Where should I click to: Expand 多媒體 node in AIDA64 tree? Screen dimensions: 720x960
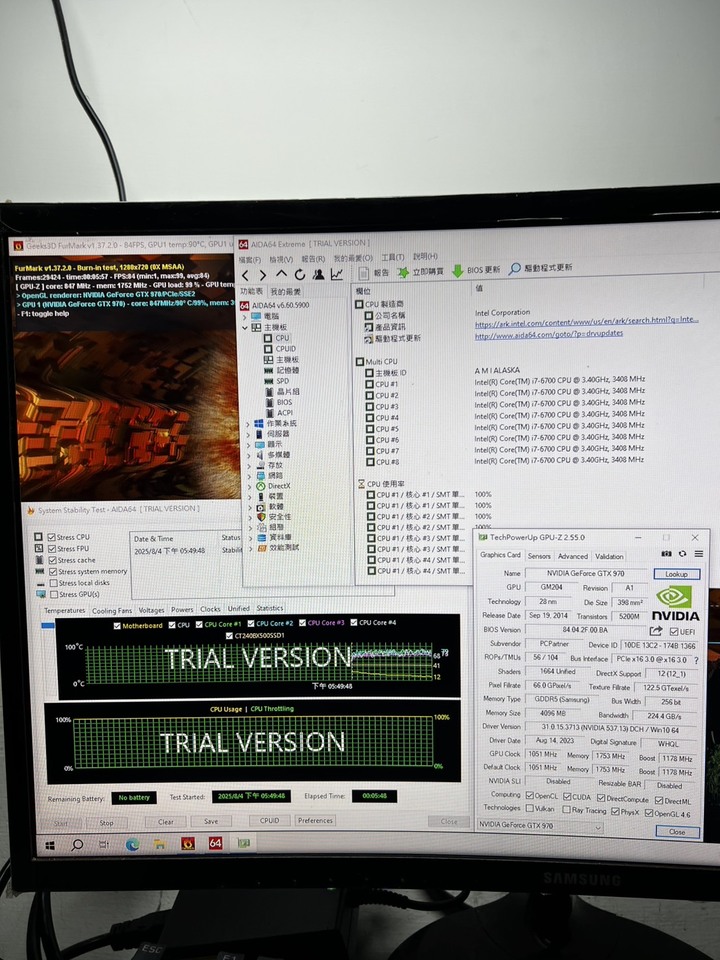249,455
